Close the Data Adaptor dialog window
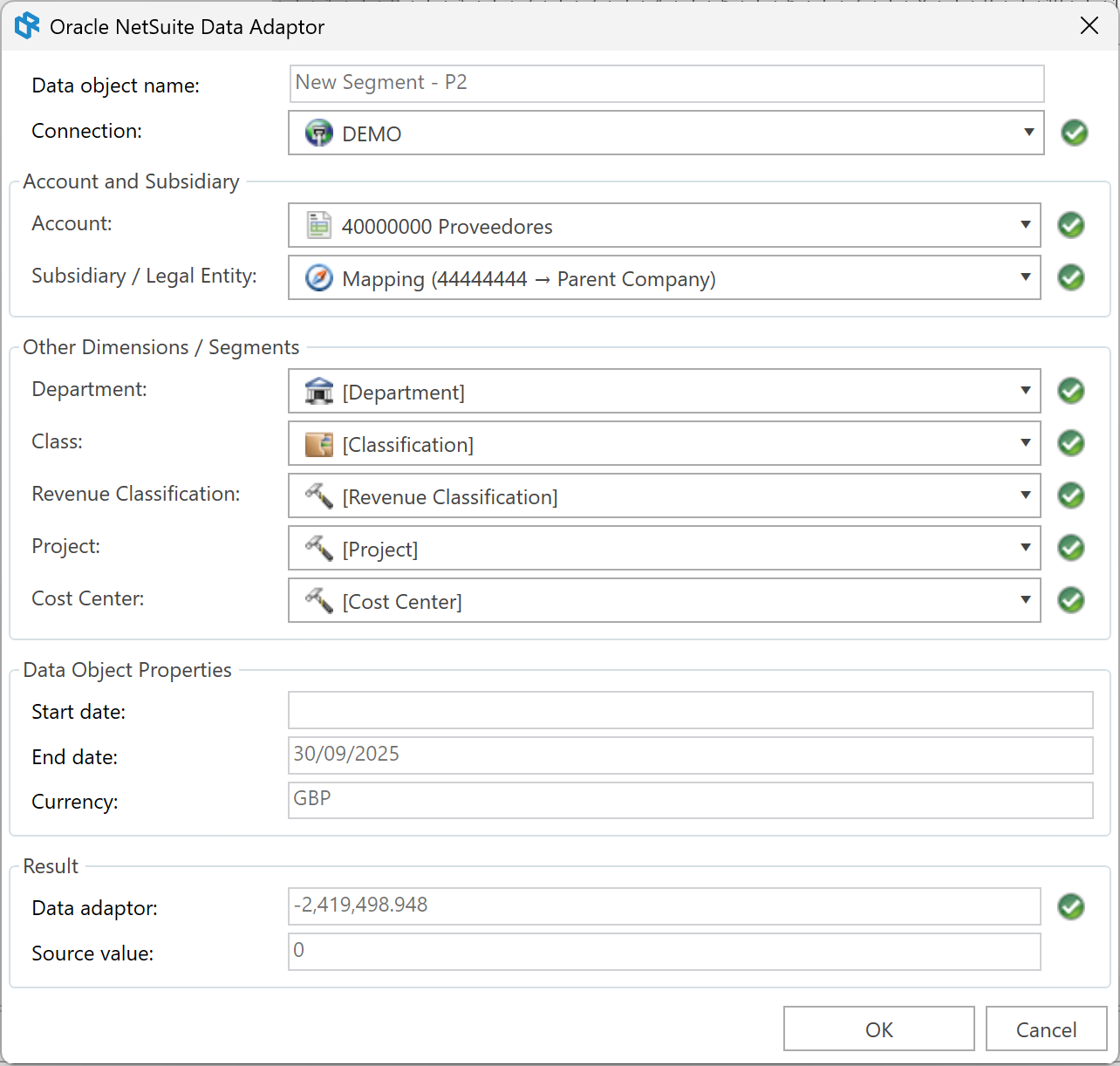The width and height of the screenshot is (1120, 1066). pyautogui.click(x=1089, y=26)
